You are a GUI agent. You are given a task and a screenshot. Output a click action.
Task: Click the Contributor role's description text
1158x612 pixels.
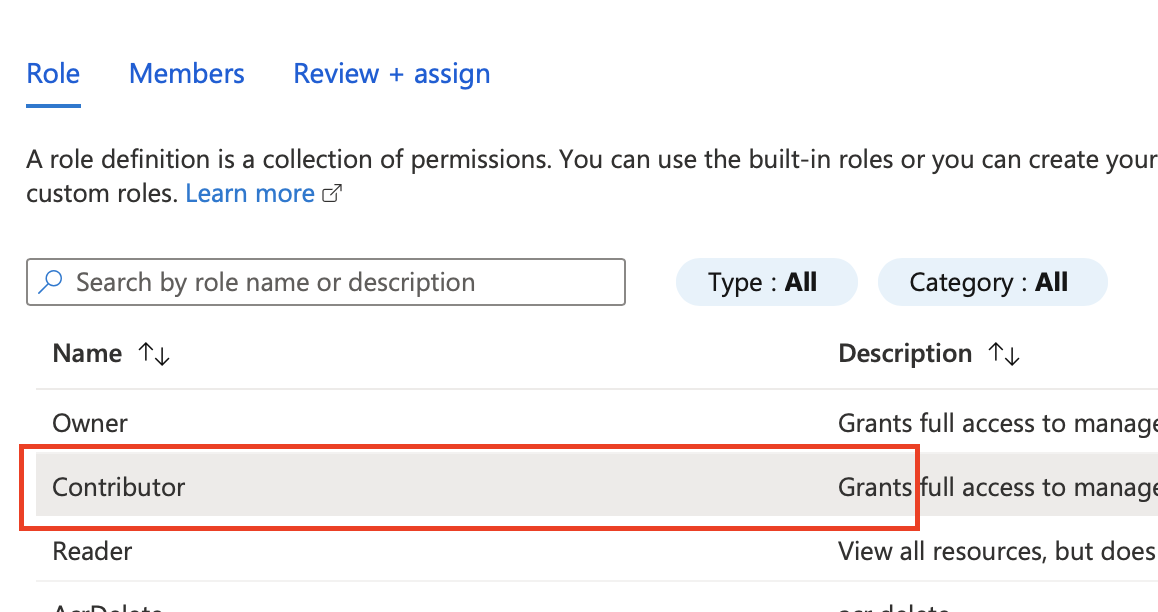click(x=996, y=487)
